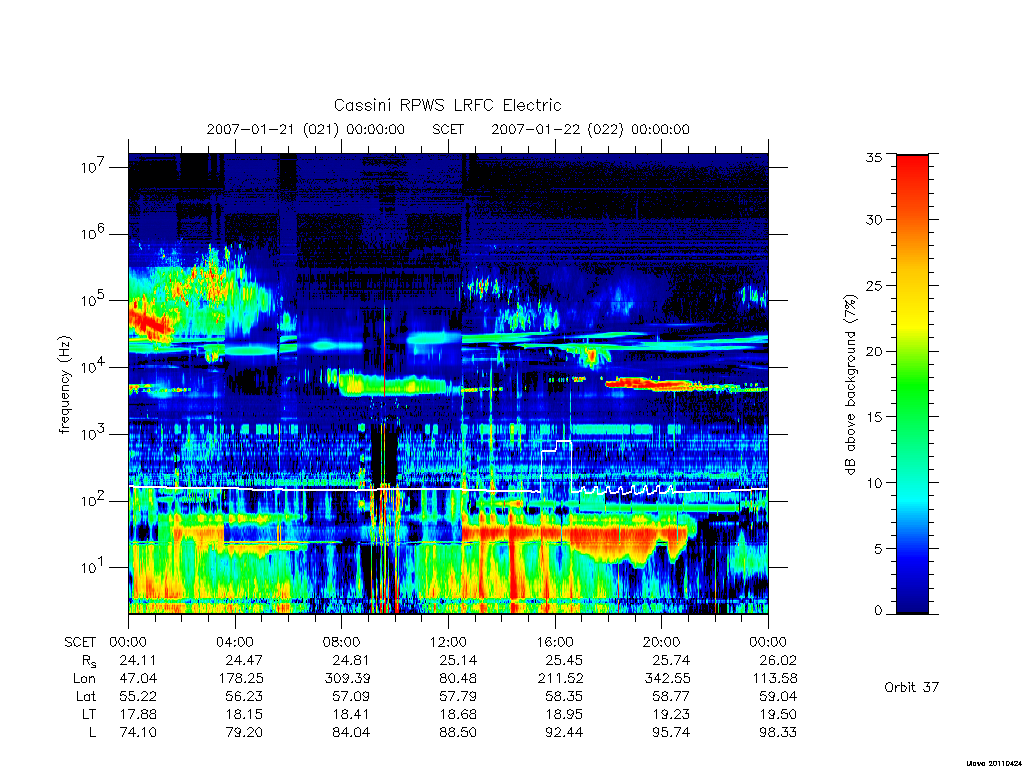Click colorbar tick label '5'
1024x768 pixels.
(x=878, y=549)
